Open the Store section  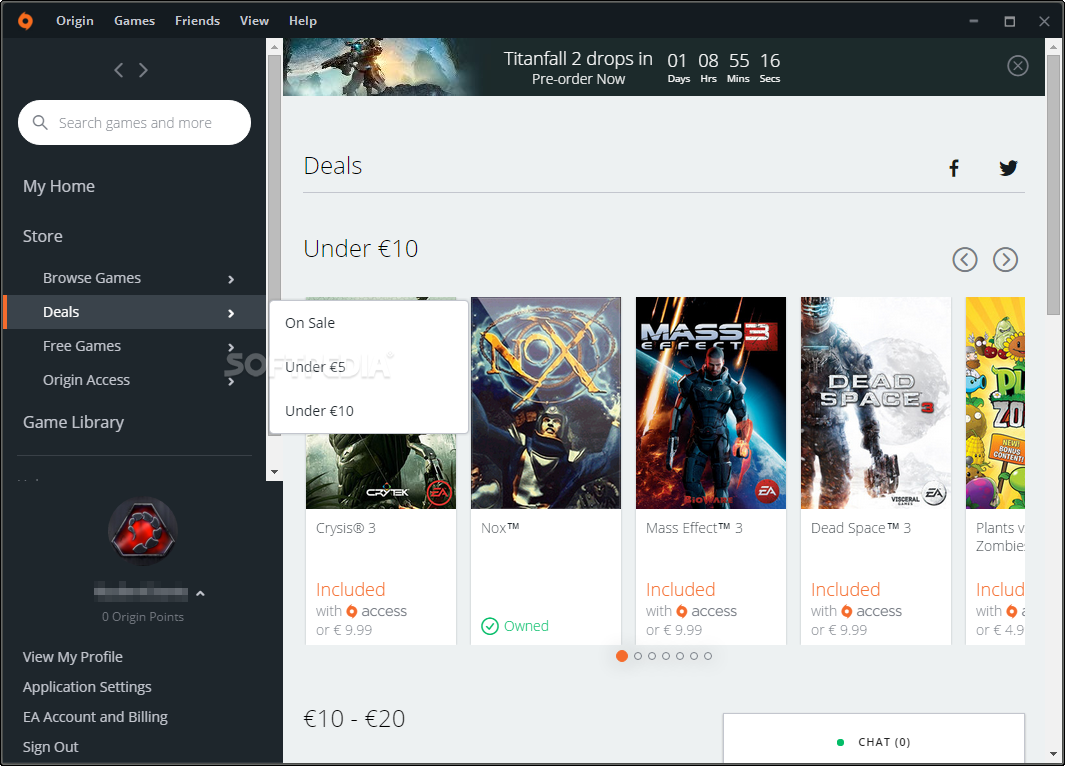[43, 236]
